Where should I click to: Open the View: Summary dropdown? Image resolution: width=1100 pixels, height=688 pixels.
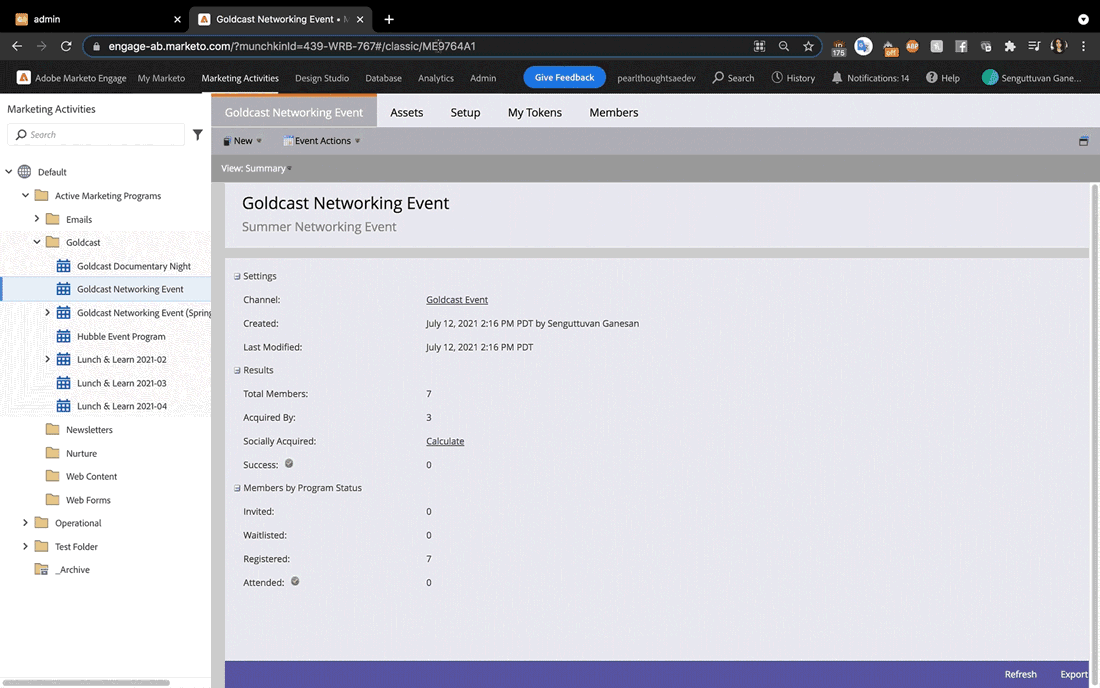point(256,168)
